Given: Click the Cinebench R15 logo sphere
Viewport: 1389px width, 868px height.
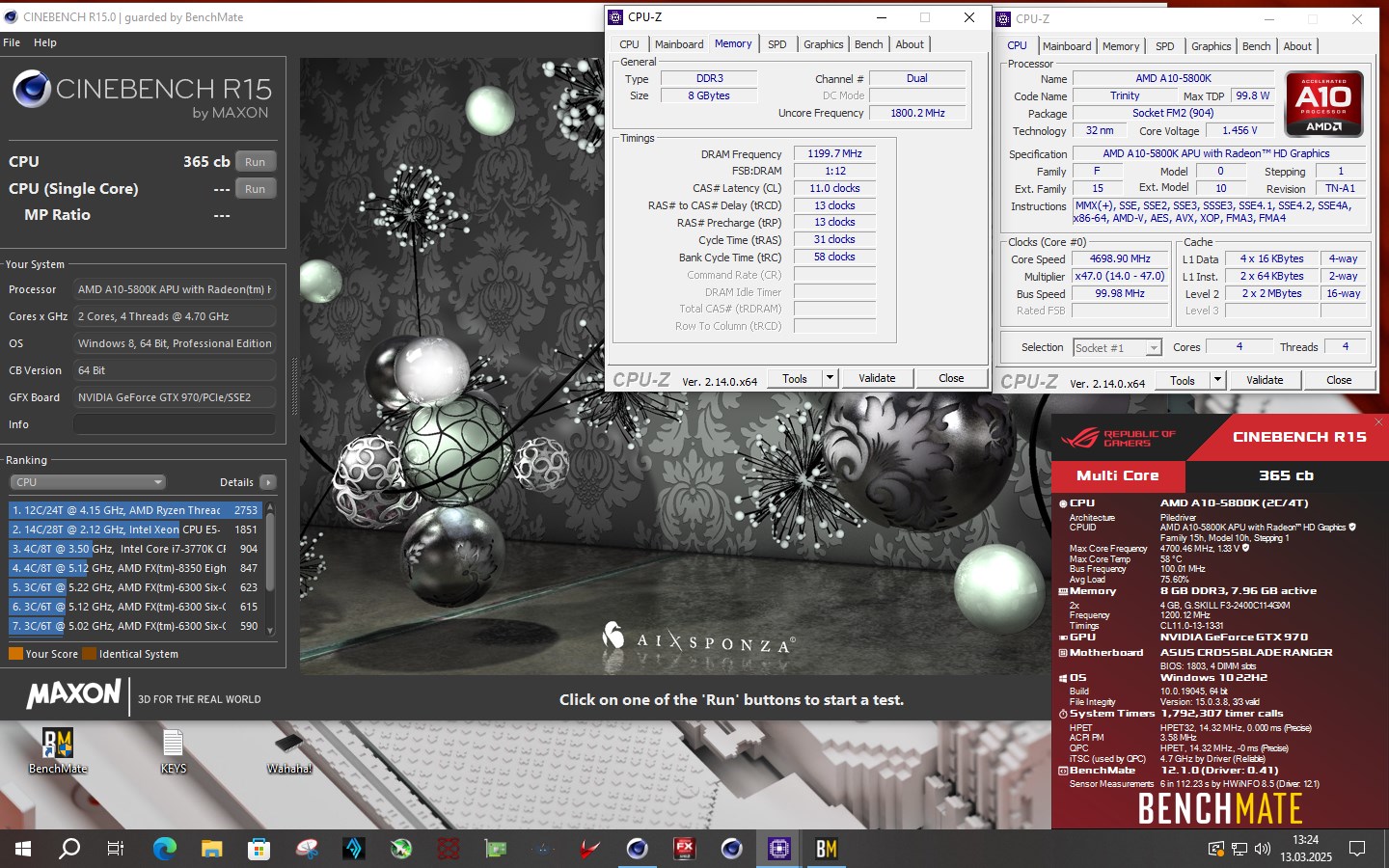Looking at the screenshot, I should 32,90.
